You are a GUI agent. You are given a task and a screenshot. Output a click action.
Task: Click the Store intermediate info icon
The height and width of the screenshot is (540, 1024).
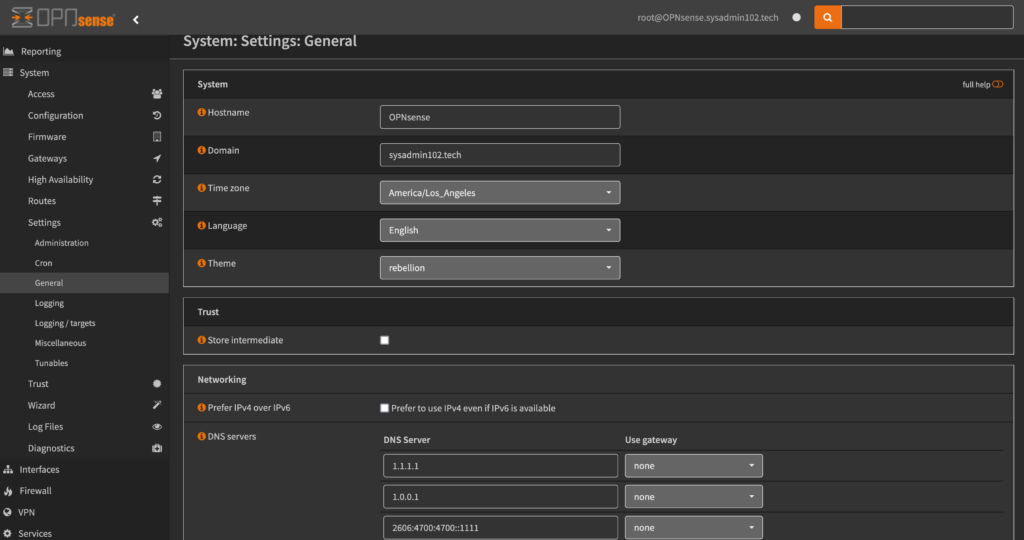(x=201, y=340)
